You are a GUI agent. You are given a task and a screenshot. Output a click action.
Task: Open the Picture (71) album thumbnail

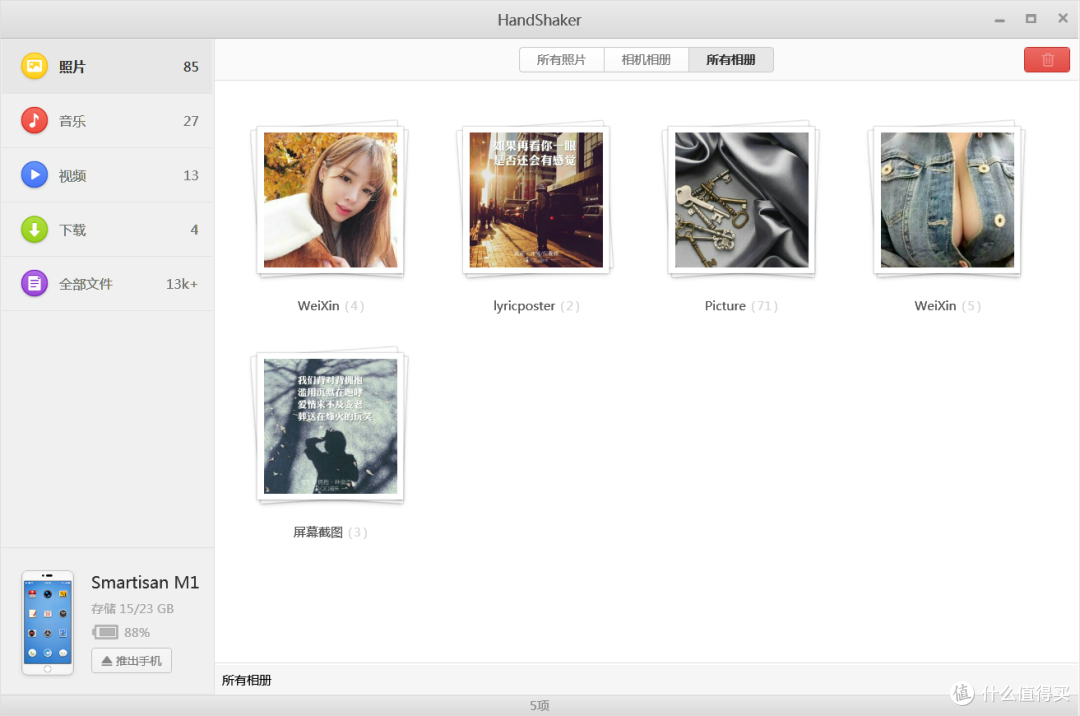point(741,200)
